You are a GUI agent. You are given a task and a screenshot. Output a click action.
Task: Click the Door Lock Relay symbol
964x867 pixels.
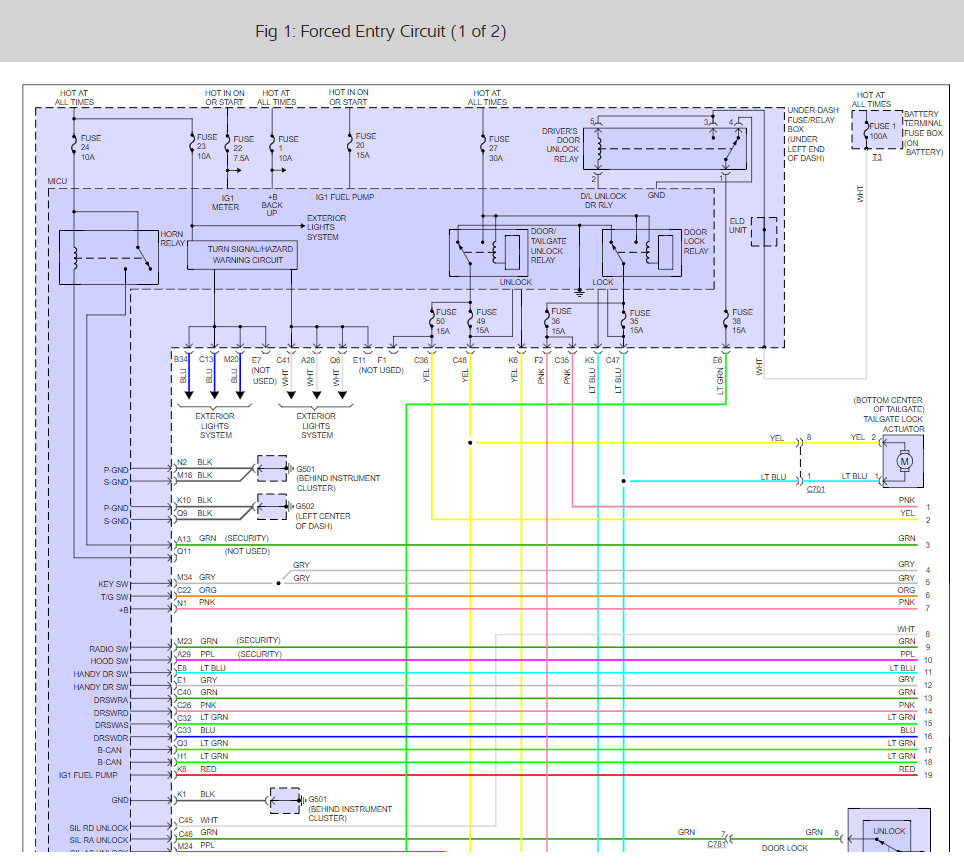640,252
